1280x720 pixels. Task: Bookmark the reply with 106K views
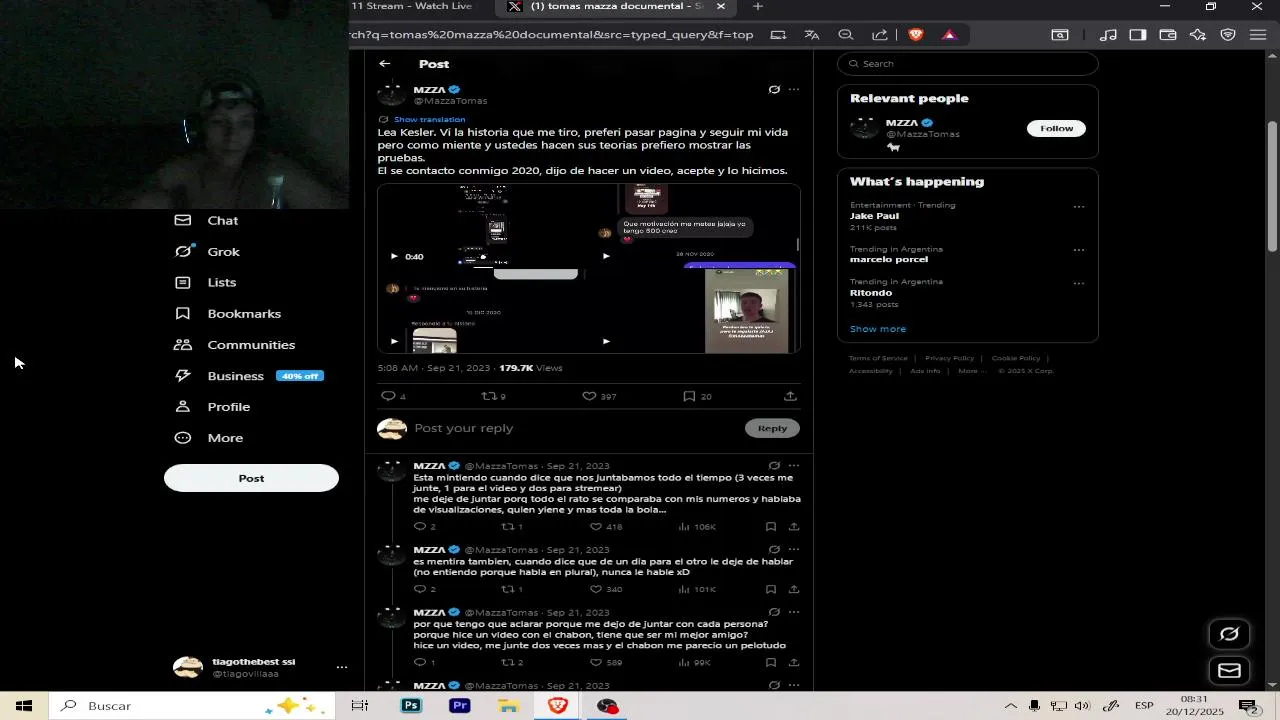pos(771,527)
